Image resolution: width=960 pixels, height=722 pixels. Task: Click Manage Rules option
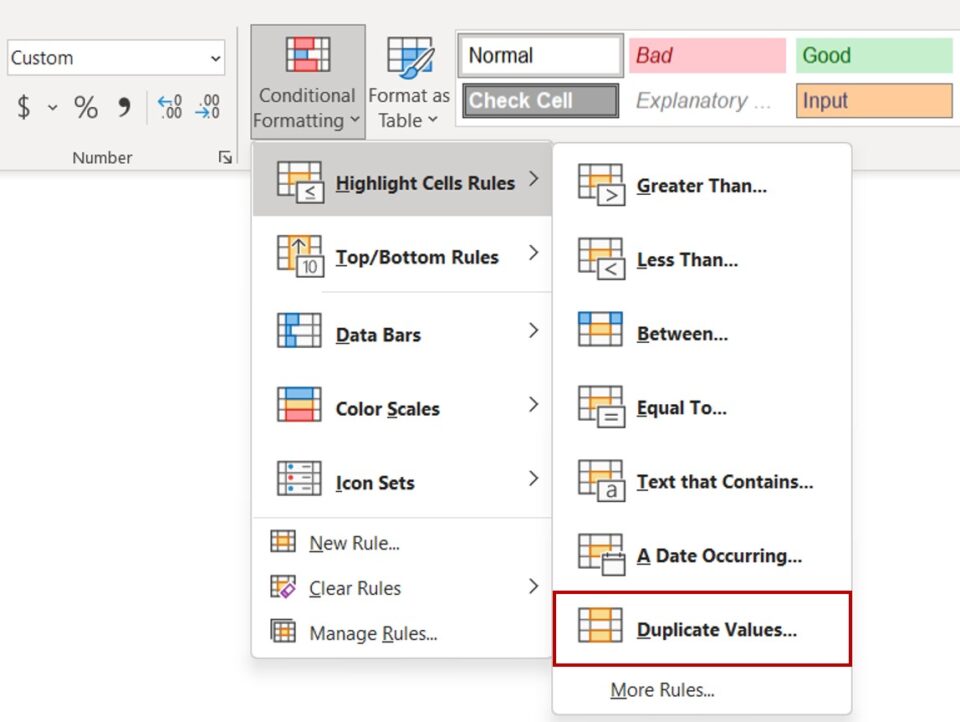coord(372,633)
